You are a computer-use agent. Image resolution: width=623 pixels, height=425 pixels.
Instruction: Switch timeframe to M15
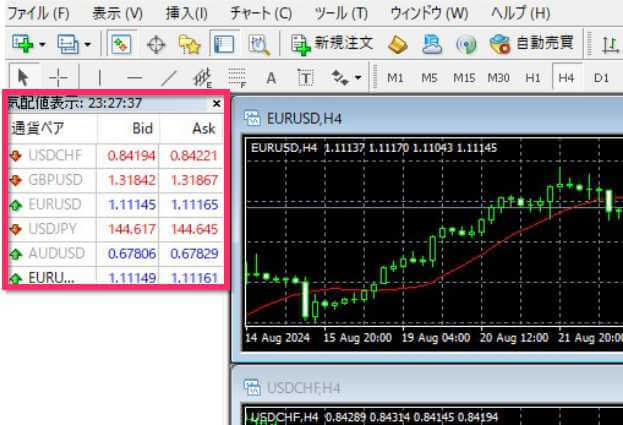click(463, 77)
